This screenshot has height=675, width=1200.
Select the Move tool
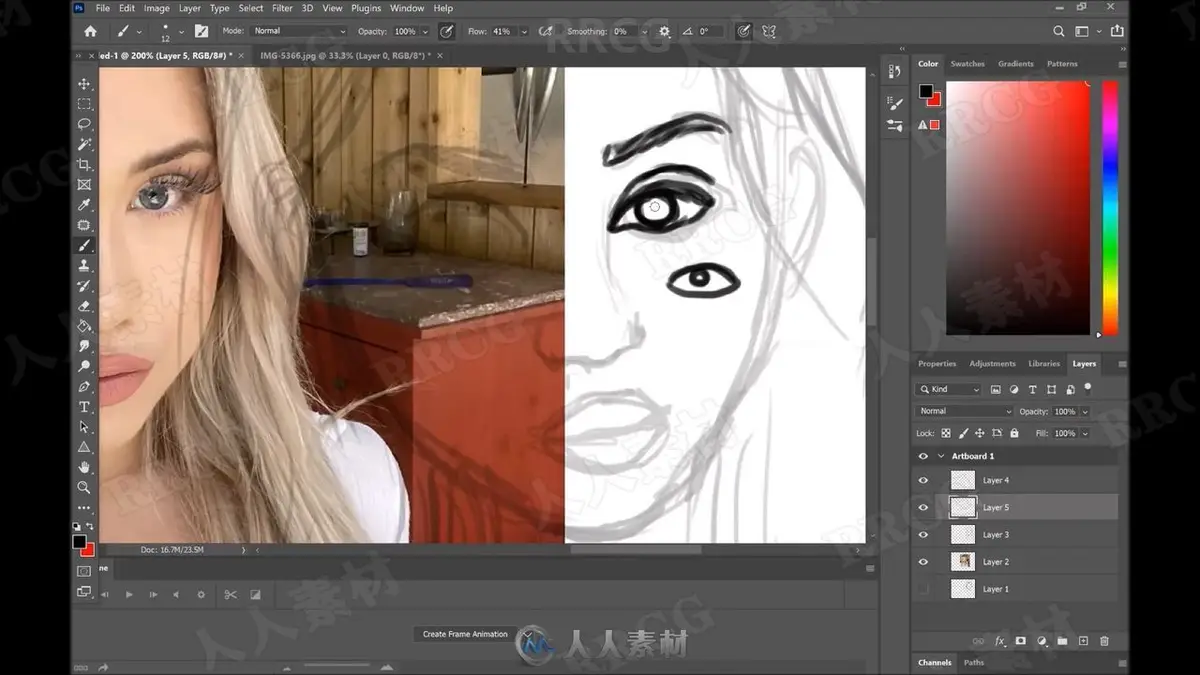point(84,84)
